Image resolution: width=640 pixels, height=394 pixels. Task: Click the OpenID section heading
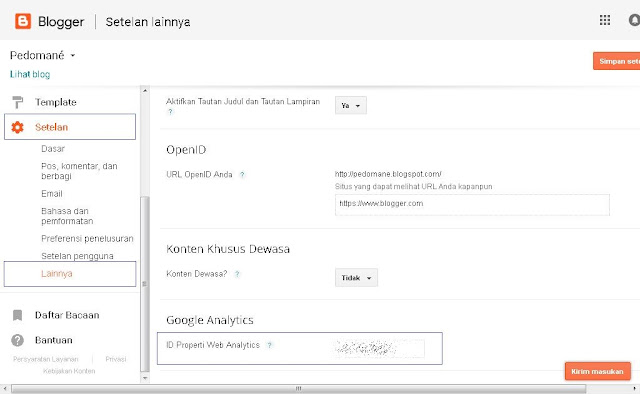point(186,150)
